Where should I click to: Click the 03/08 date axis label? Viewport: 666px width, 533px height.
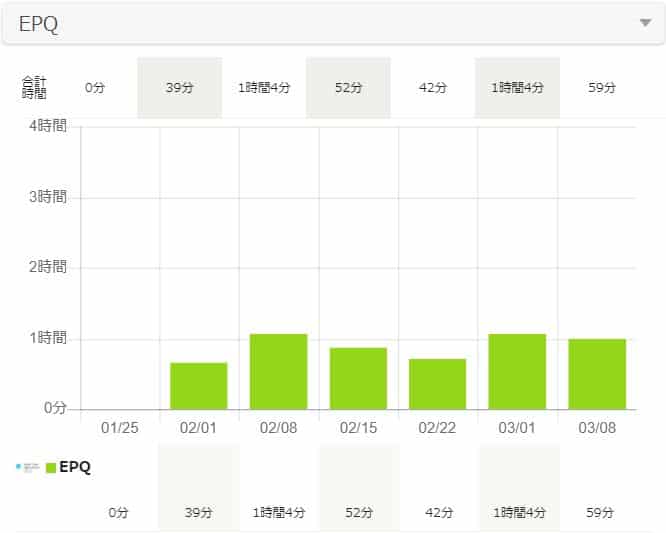597,427
